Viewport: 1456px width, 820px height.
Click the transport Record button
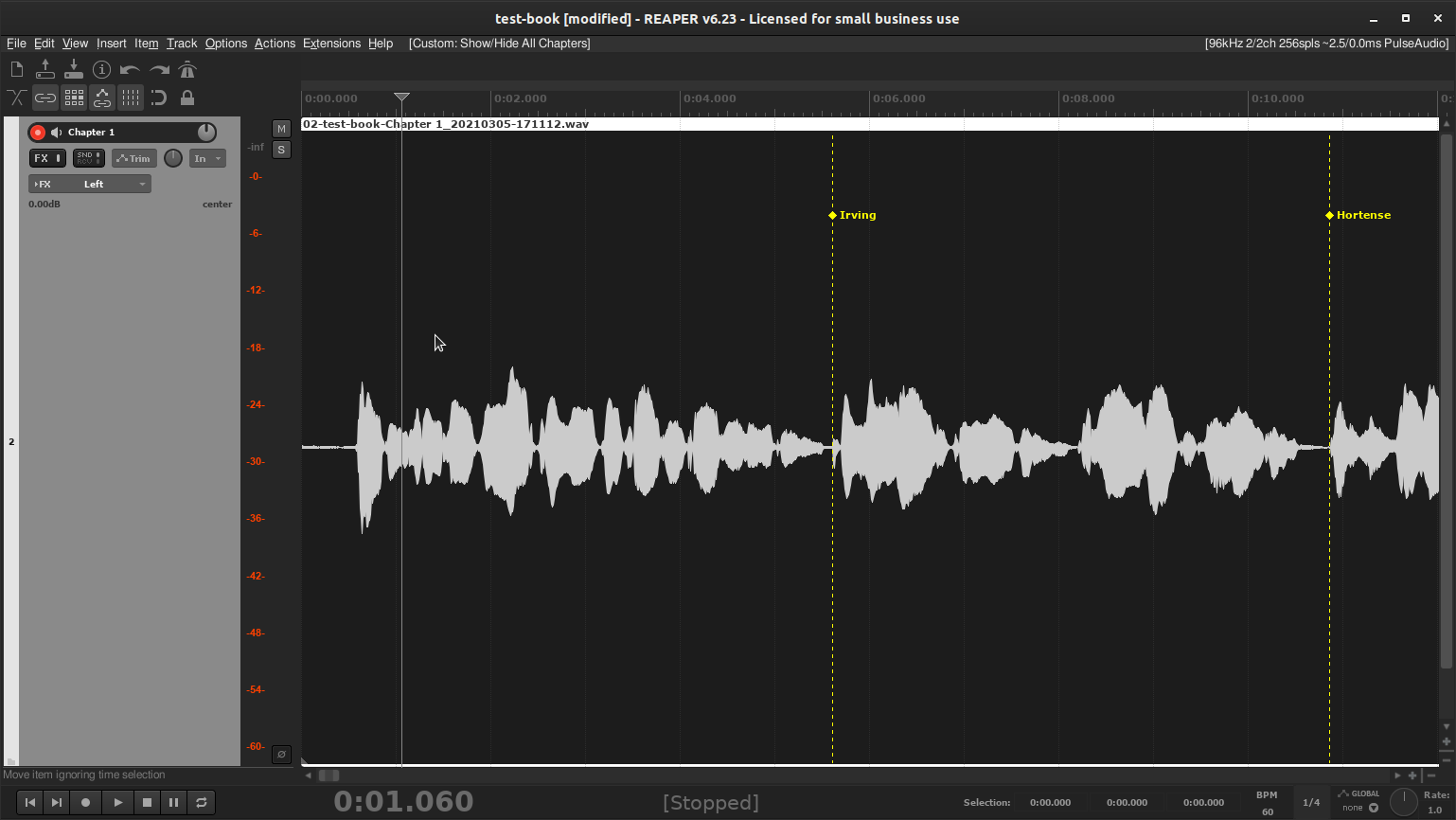click(x=85, y=802)
